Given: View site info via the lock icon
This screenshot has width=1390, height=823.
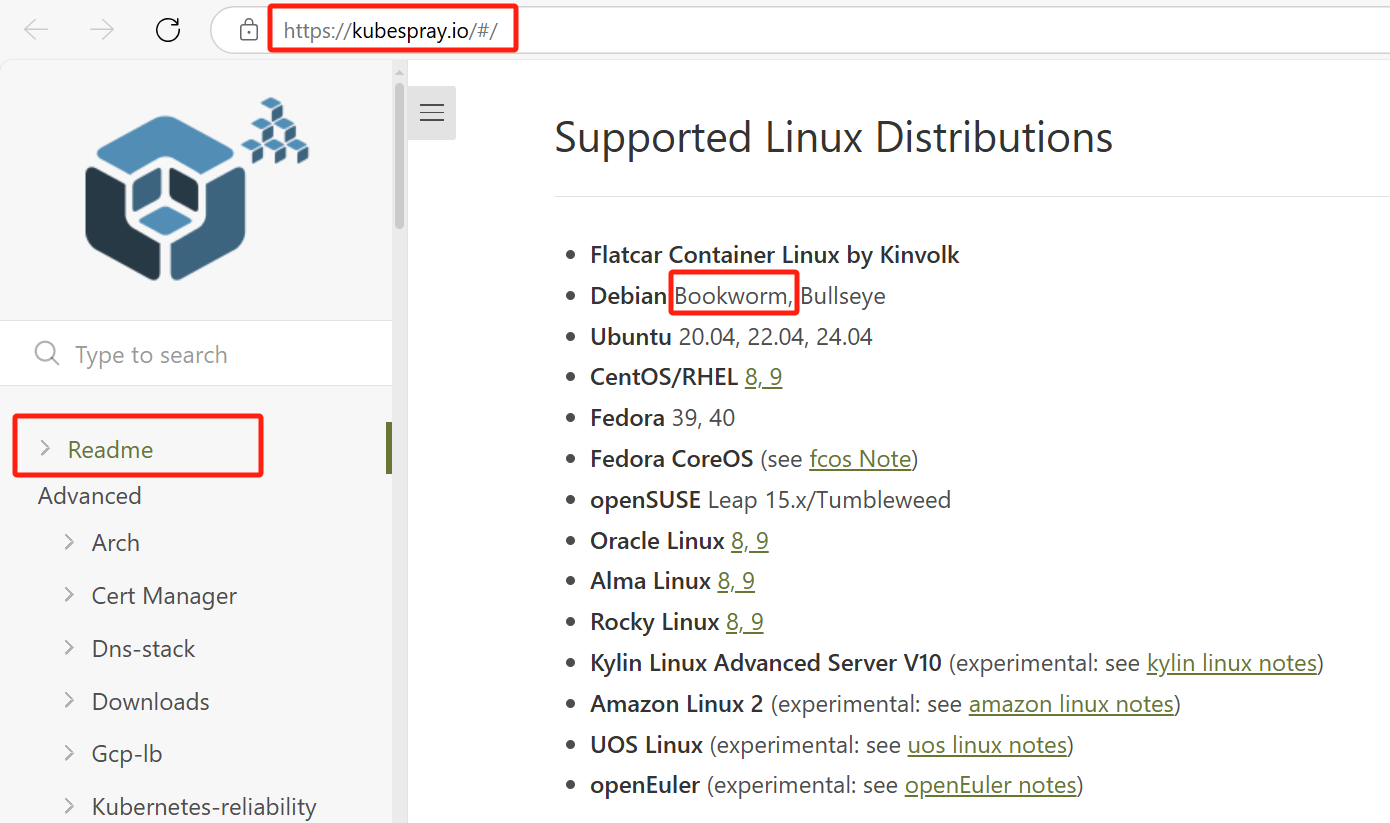Looking at the screenshot, I should [x=249, y=31].
